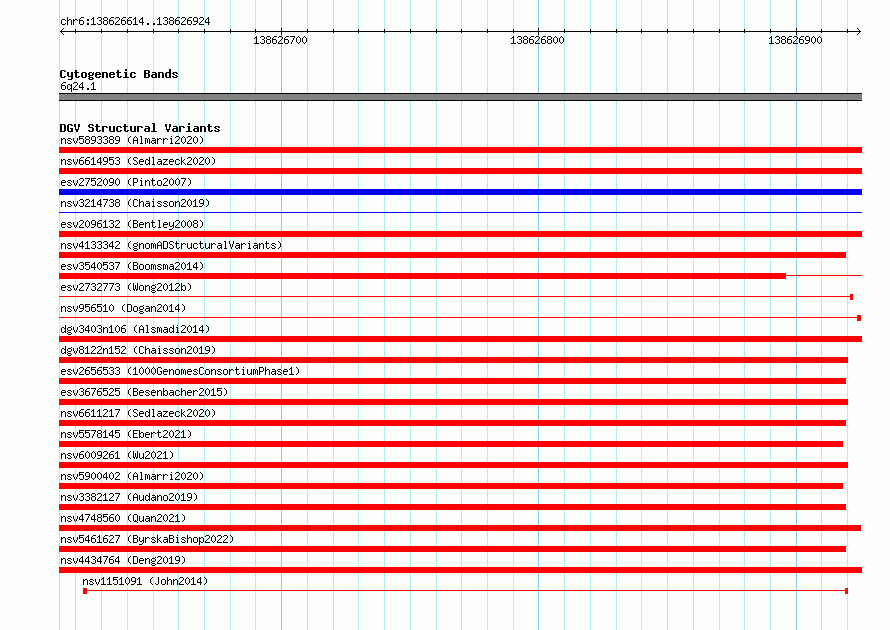This screenshot has width=890, height=630.
Task: Select the nsv5578145 (Ebert2021) label
Action: [126, 434]
